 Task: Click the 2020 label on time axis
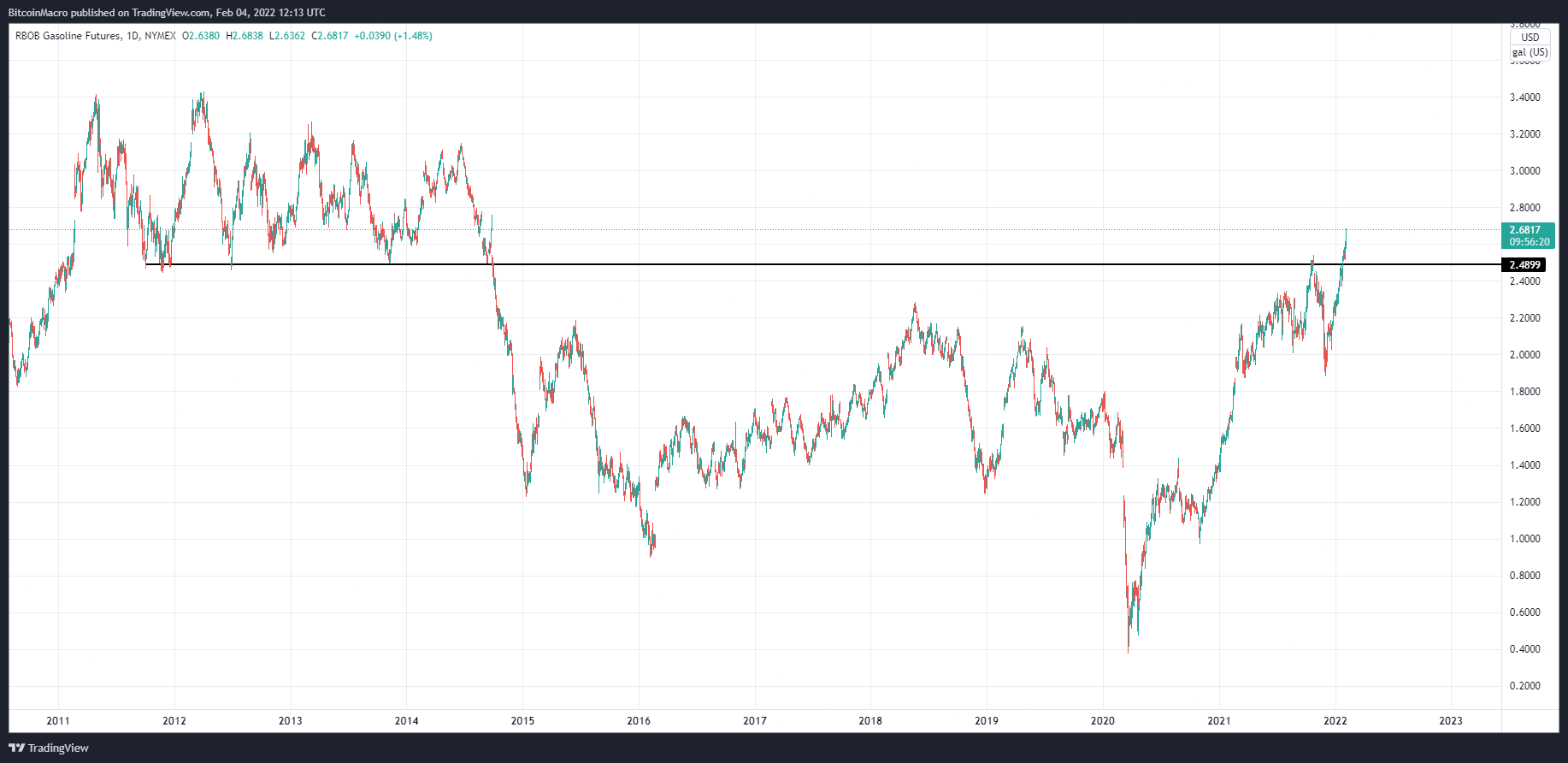point(1103,721)
